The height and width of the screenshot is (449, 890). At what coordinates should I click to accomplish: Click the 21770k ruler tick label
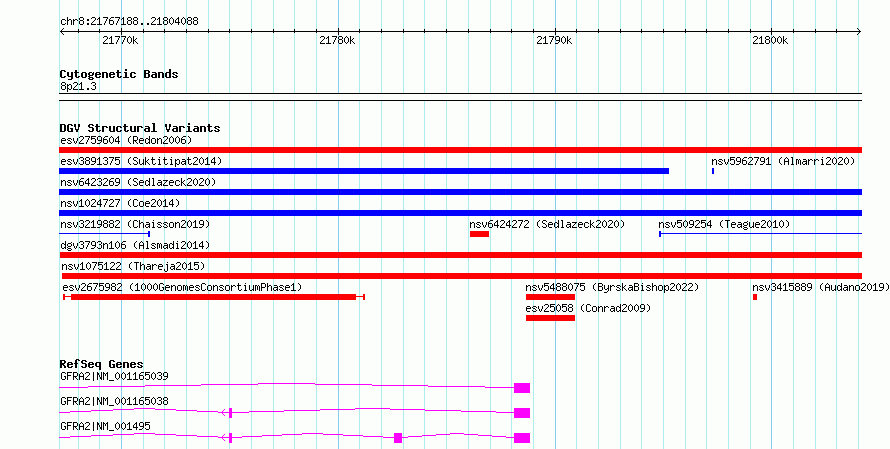point(120,40)
